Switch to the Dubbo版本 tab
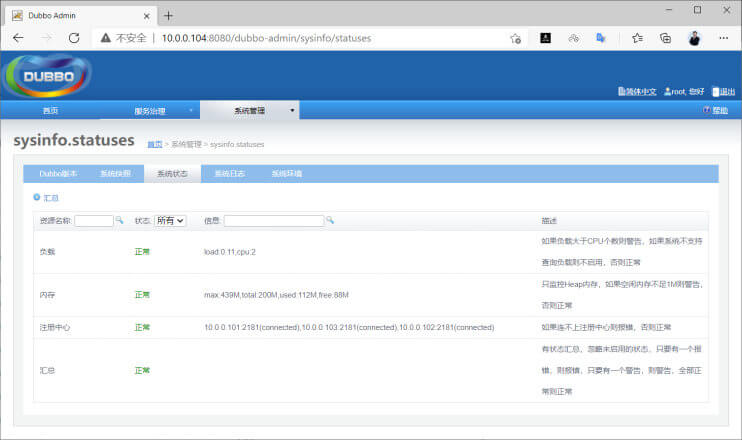Screen dimensions: 742x440 coord(58,174)
